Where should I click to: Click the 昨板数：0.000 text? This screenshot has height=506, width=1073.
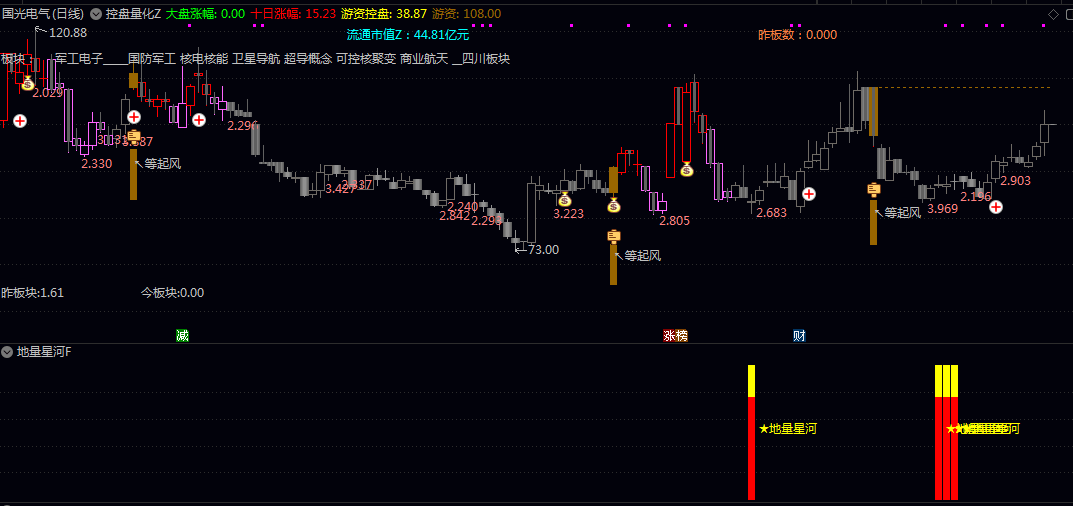click(798, 35)
